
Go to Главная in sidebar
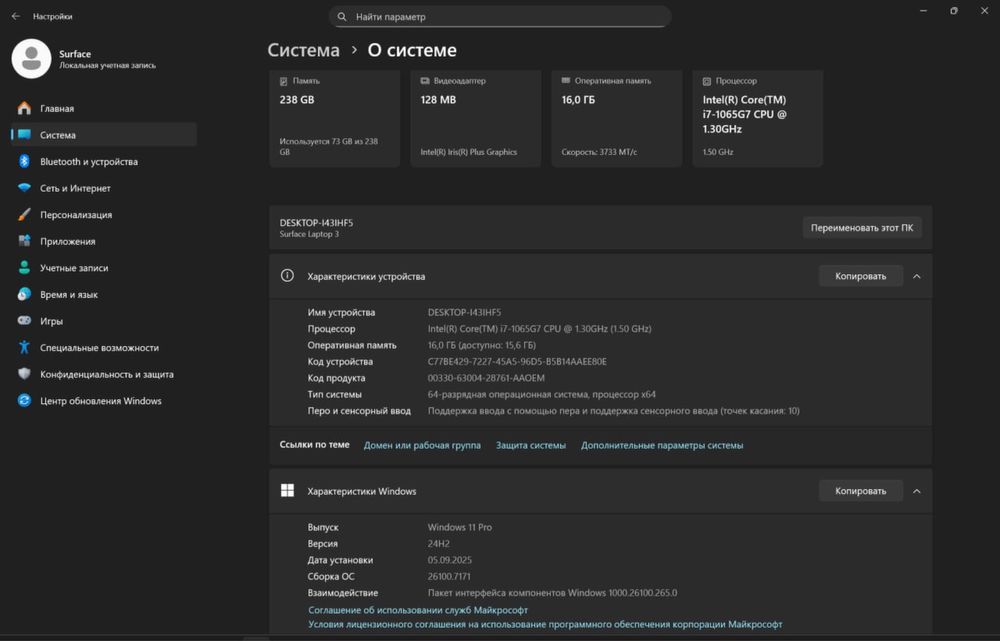57,108
